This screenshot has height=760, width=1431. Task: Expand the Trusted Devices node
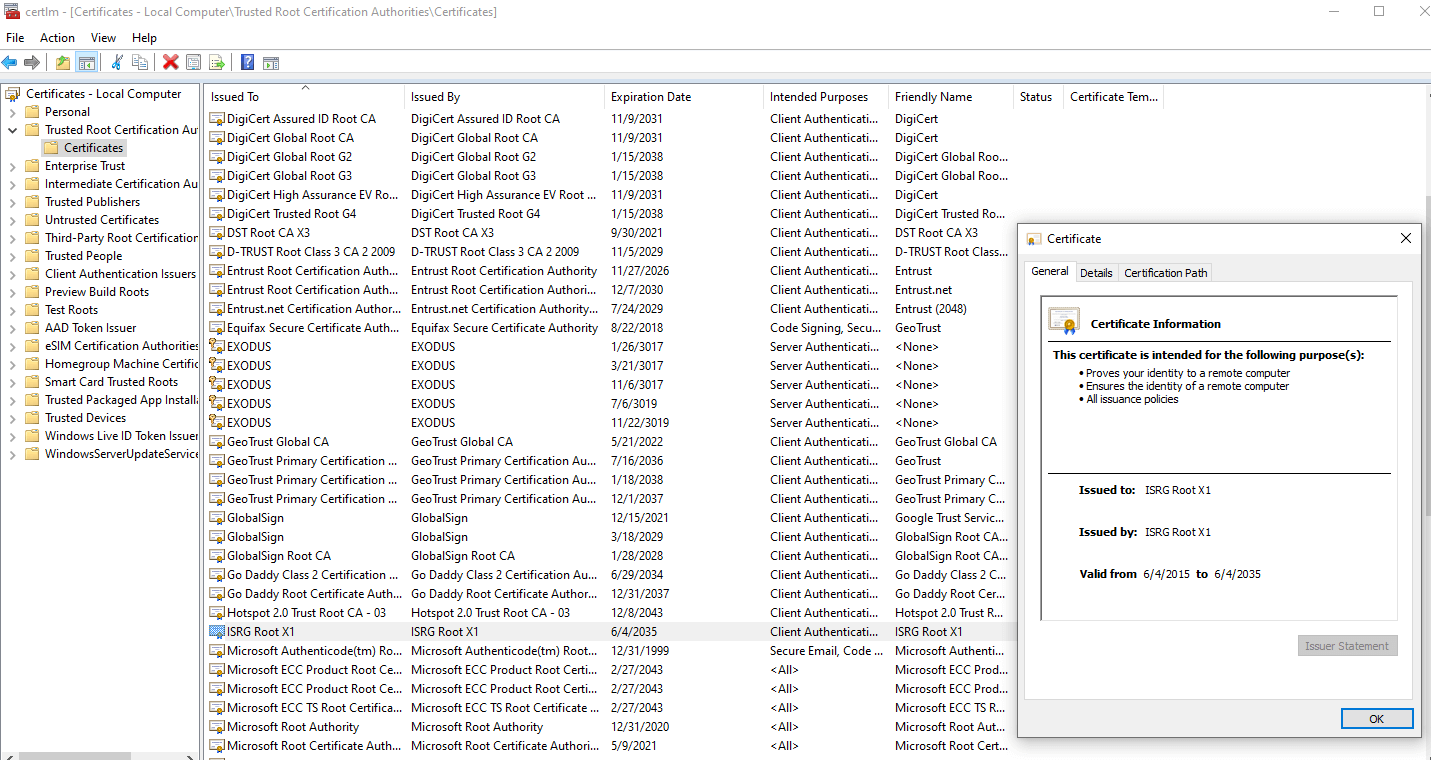(x=12, y=418)
